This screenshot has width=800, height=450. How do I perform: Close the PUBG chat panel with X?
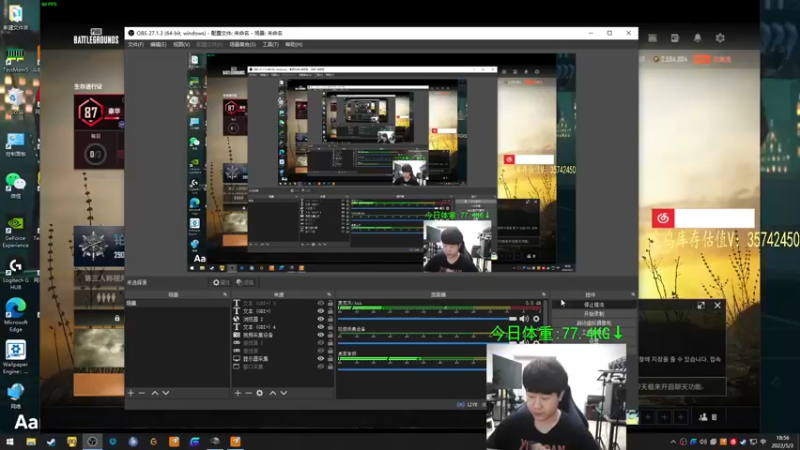tap(717, 305)
